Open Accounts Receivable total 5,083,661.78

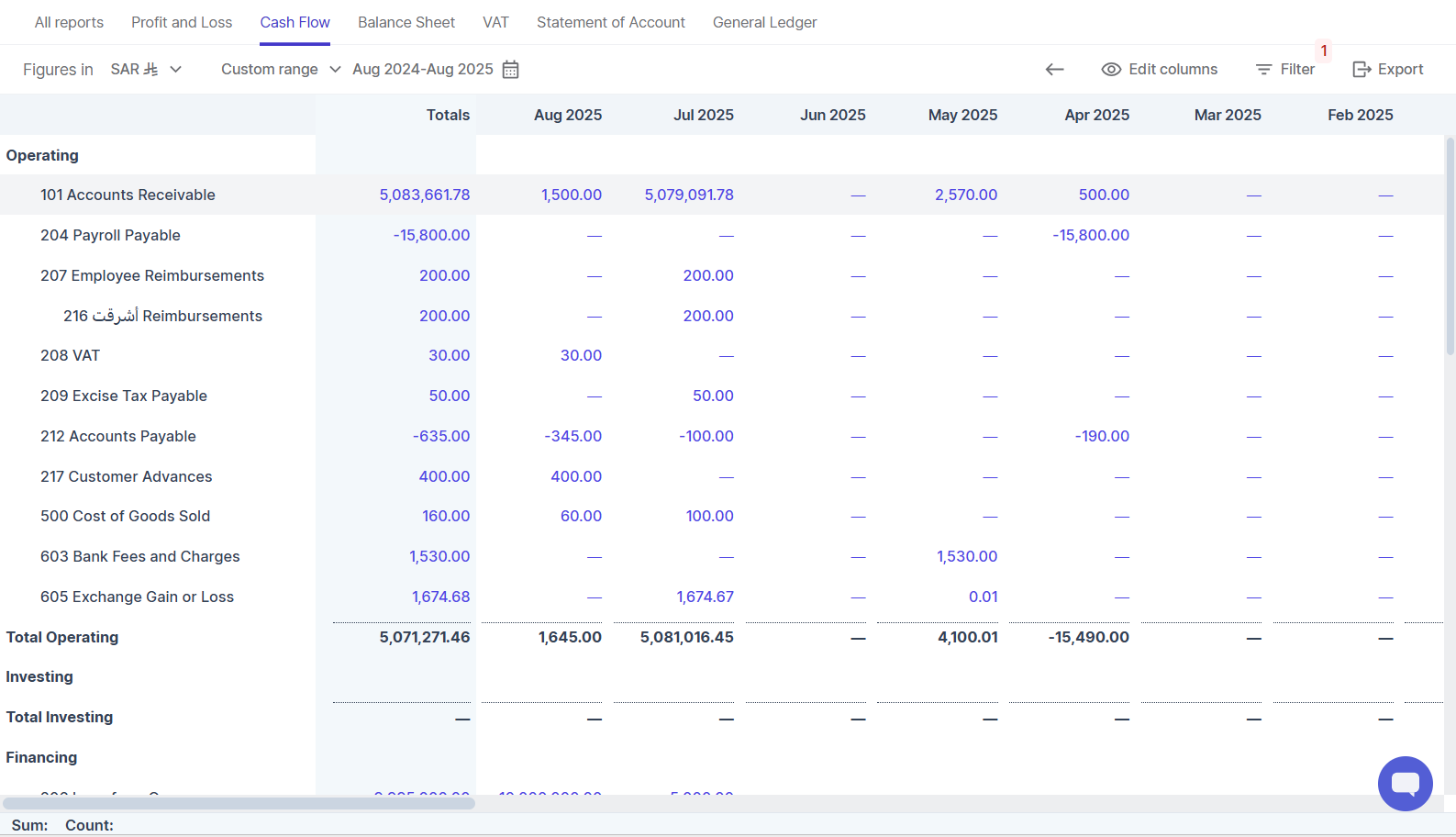(424, 195)
